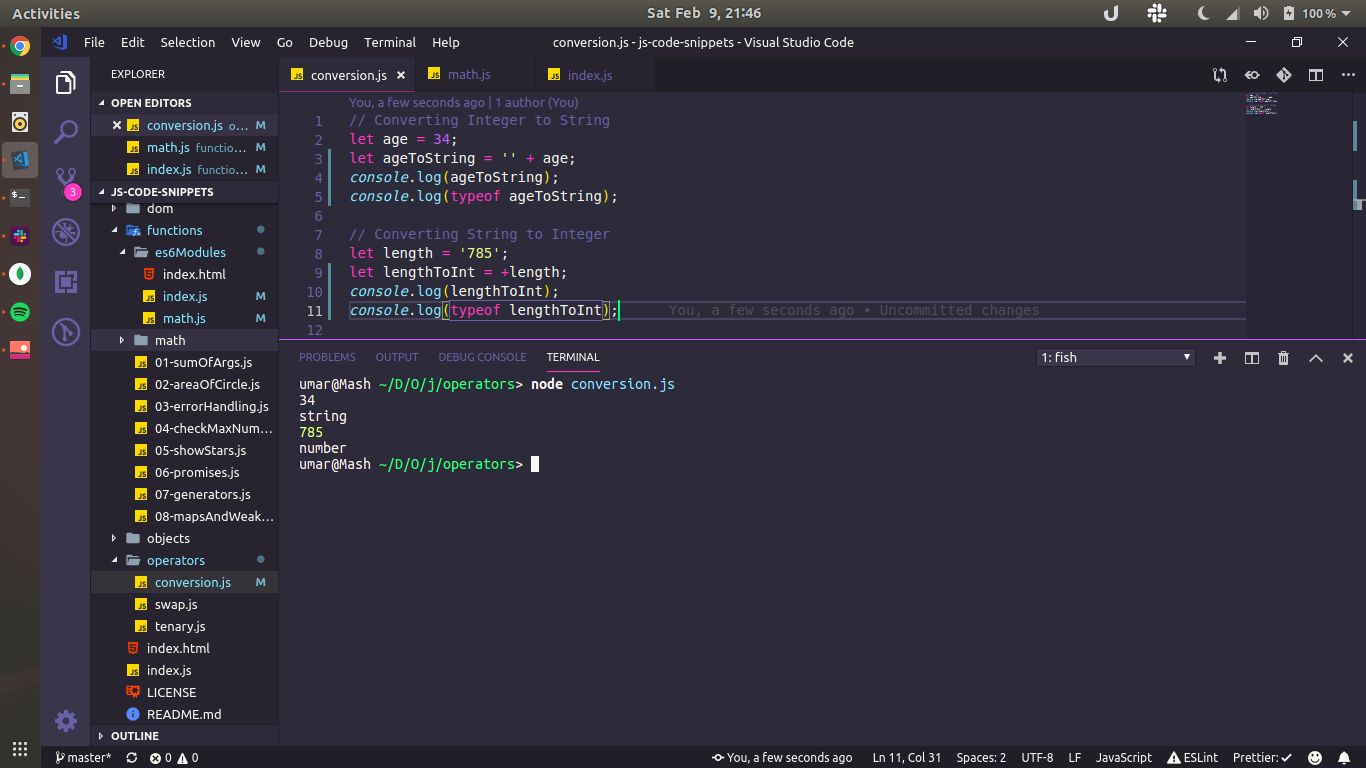
Task: Create a new terminal with plus icon
Action: click(x=1220, y=358)
